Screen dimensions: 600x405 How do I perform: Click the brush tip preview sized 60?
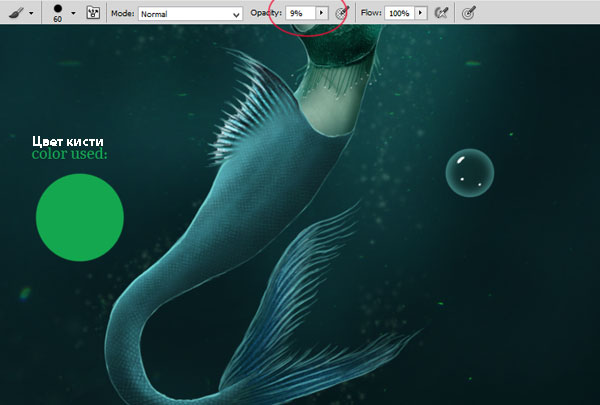[58, 13]
